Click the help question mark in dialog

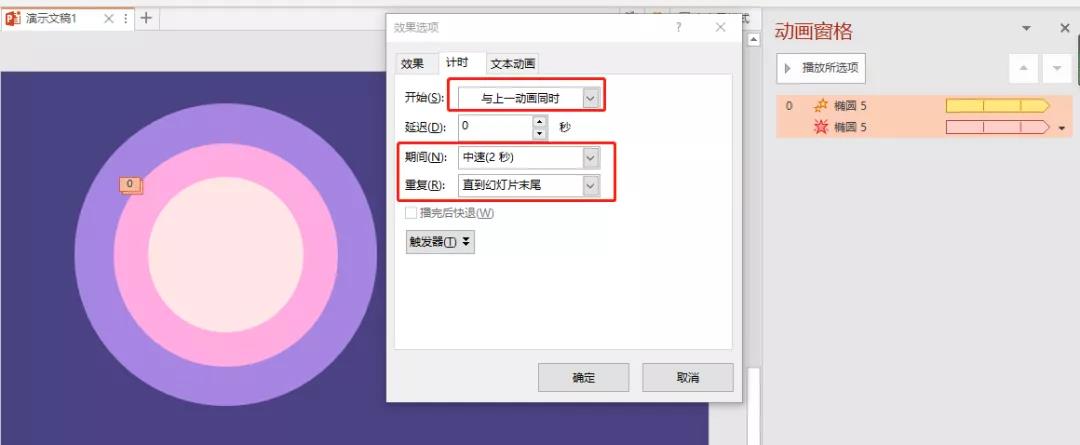(678, 27)
